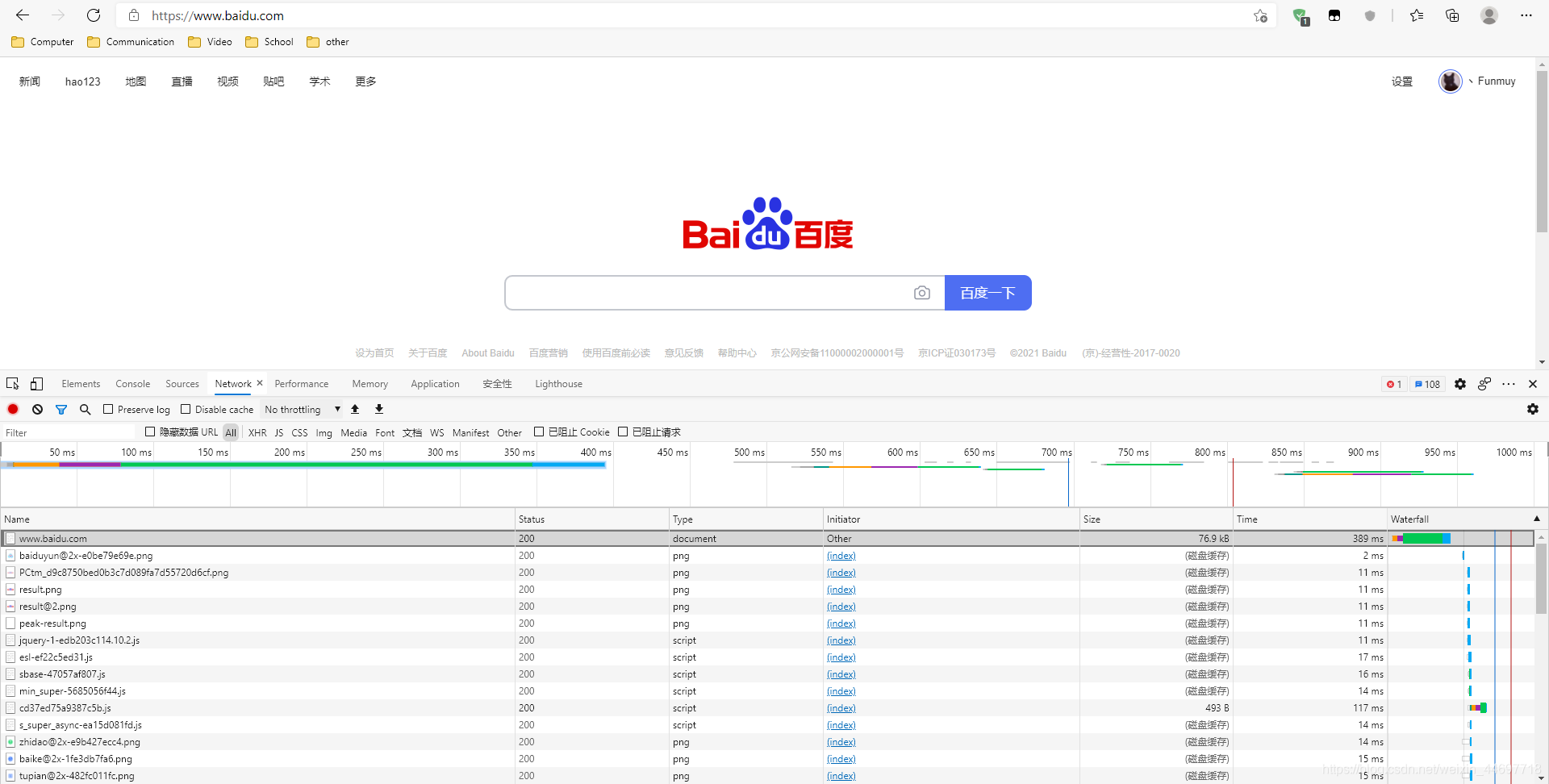Open the About Baidu footer link
This screenshot has width=1549, height=784.
[488, 353]
